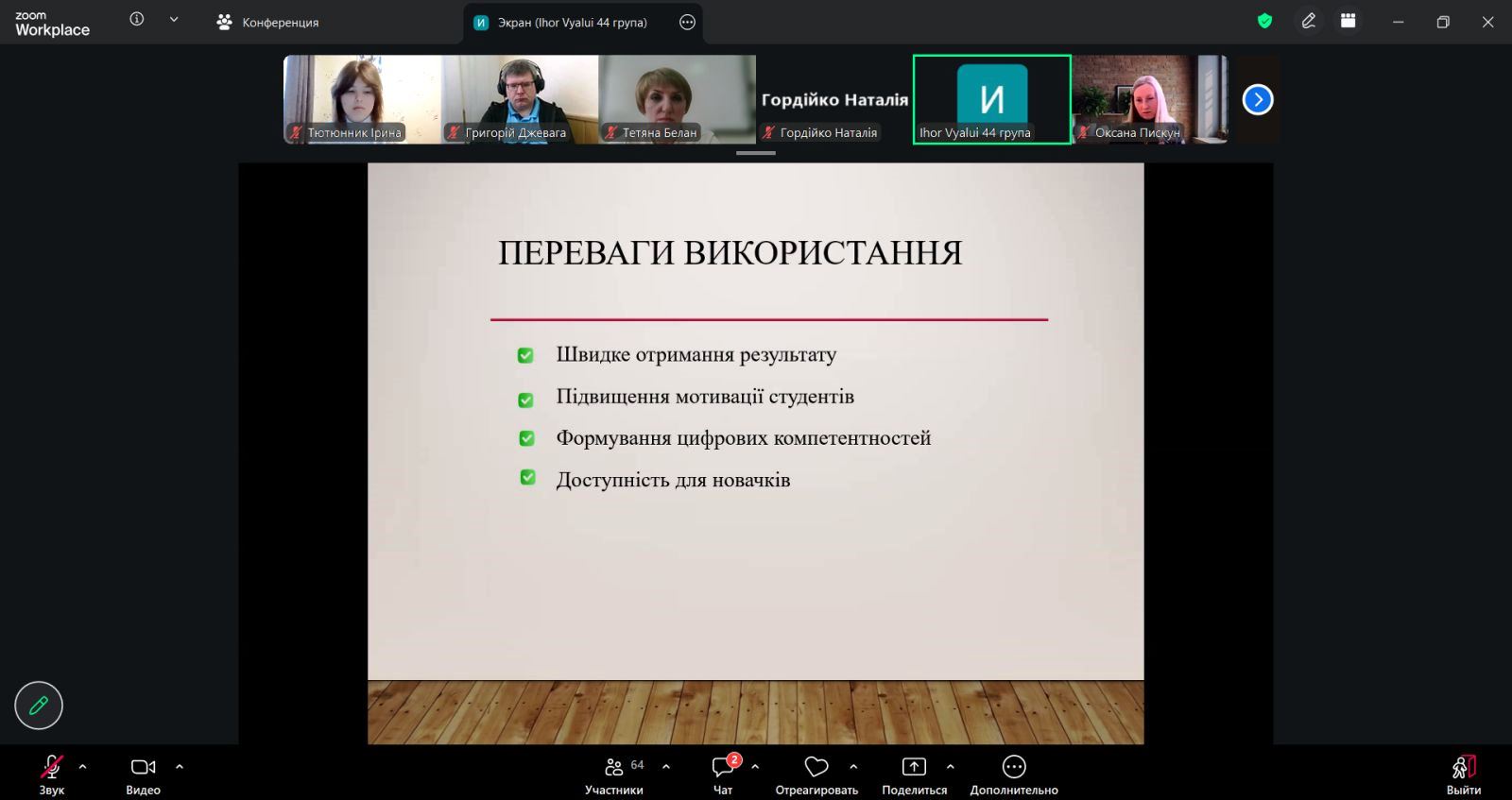1512x800 pixels.
Task: Select the Григорій Джевага video thumbnail
Action: pos(520,99)
